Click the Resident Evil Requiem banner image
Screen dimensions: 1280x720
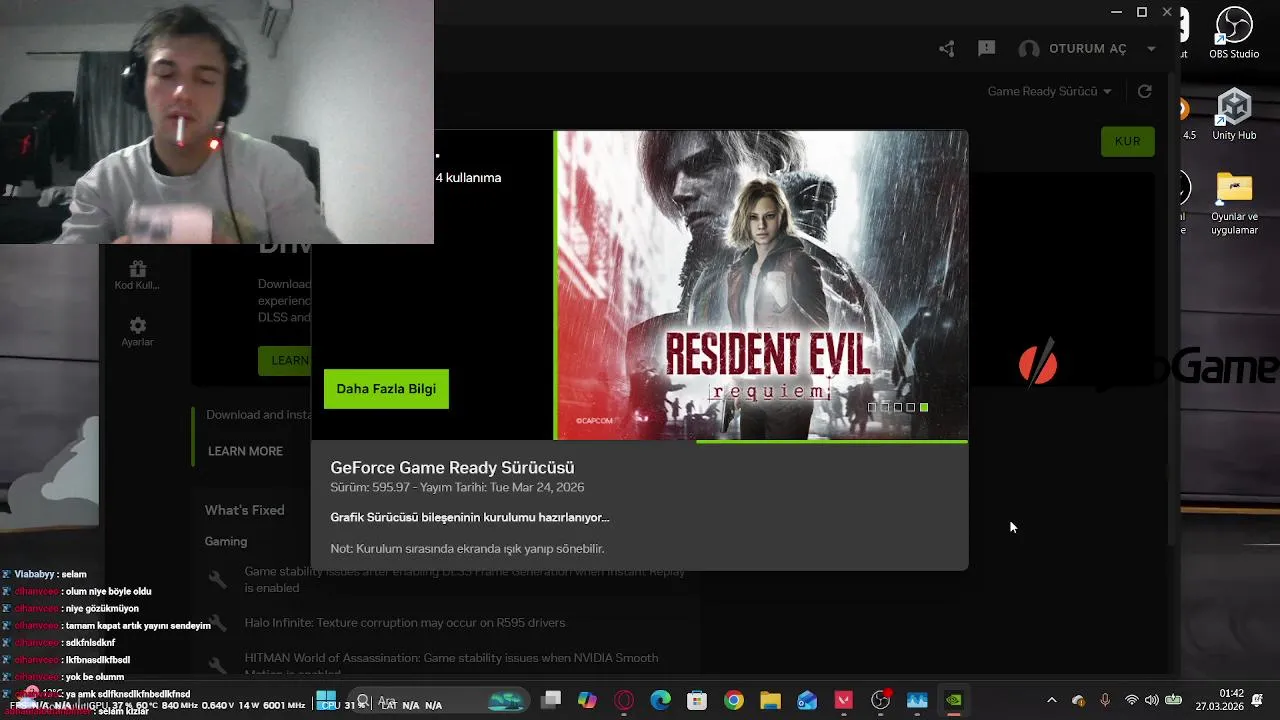point(761,284)
